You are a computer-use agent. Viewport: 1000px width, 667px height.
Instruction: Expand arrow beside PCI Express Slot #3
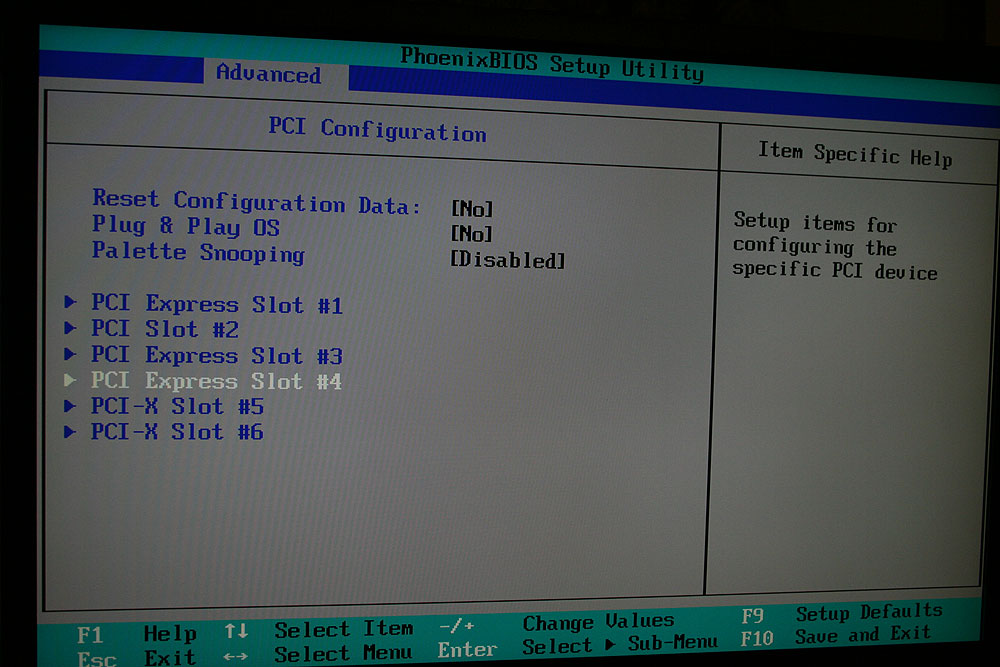coord(70,353)
